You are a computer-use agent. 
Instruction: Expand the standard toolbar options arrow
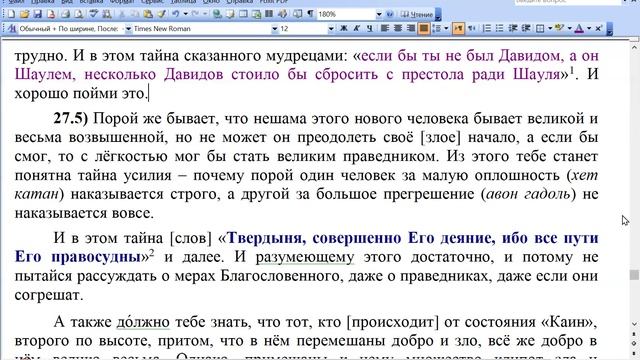click(438, 15)
